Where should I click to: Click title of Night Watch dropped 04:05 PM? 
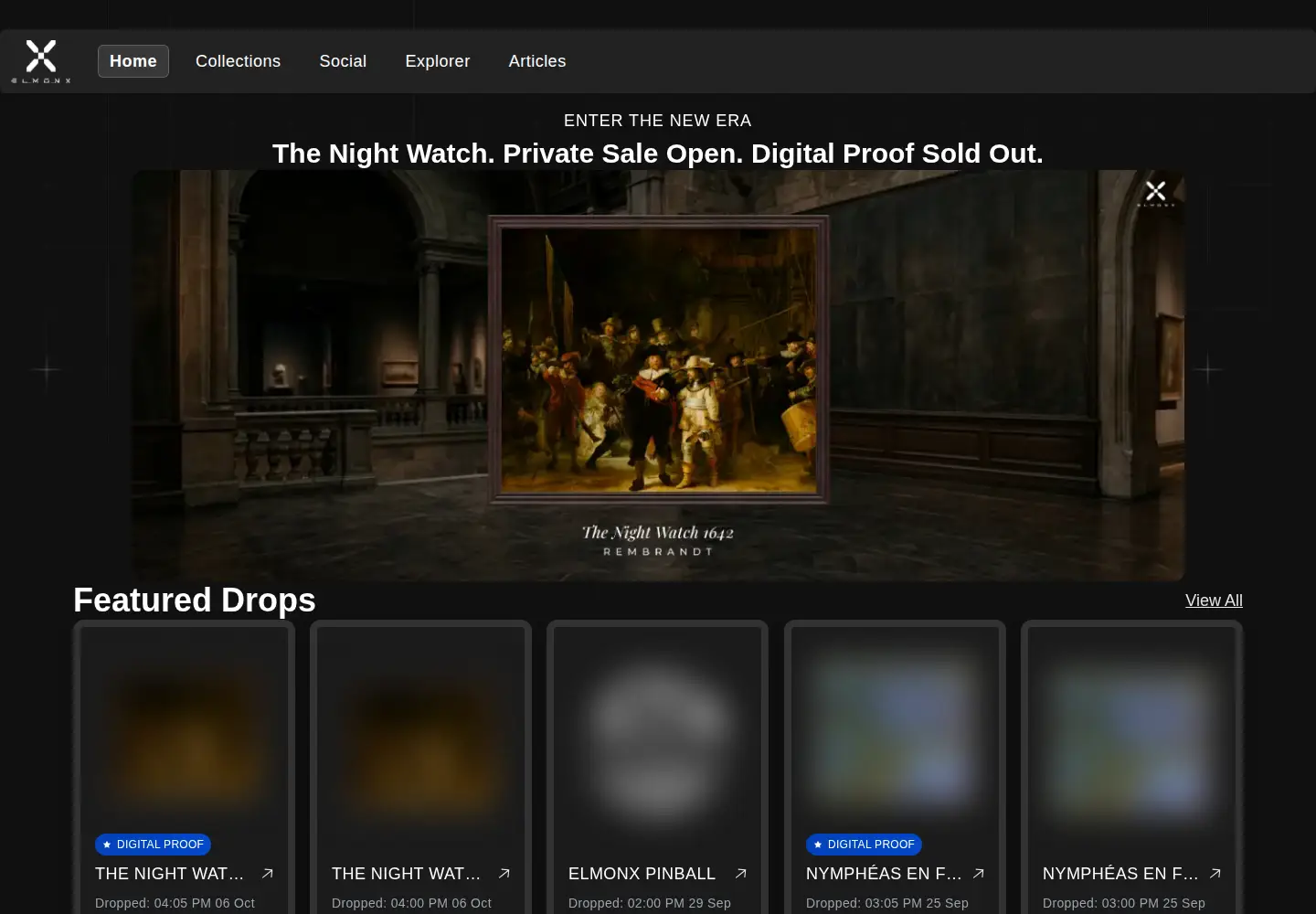click(x=169, y=874)
